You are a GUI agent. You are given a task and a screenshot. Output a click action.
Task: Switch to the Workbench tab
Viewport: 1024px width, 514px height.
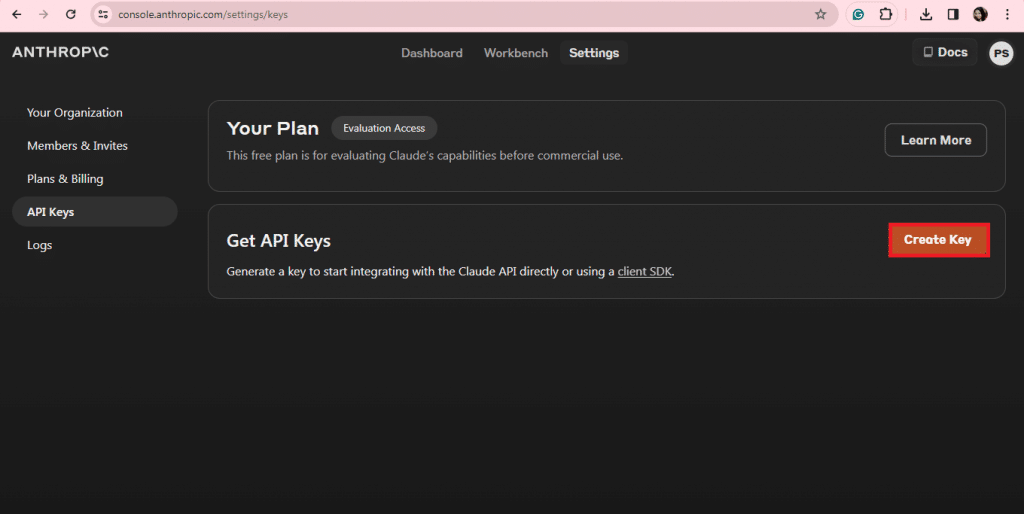tap(516, 53)
